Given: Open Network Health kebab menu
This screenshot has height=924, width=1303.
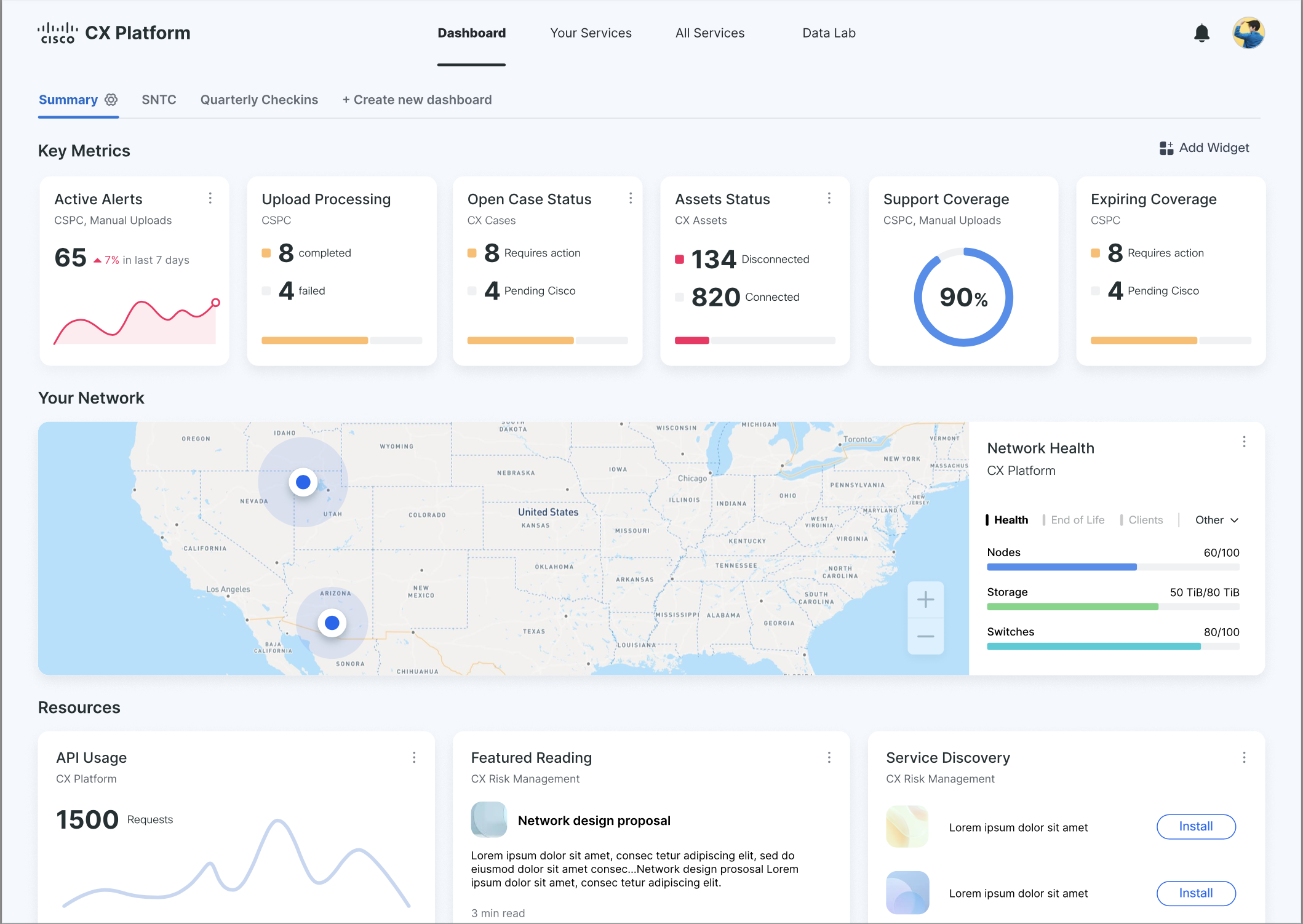Looking at the screenshot, I should (1244, 442).
